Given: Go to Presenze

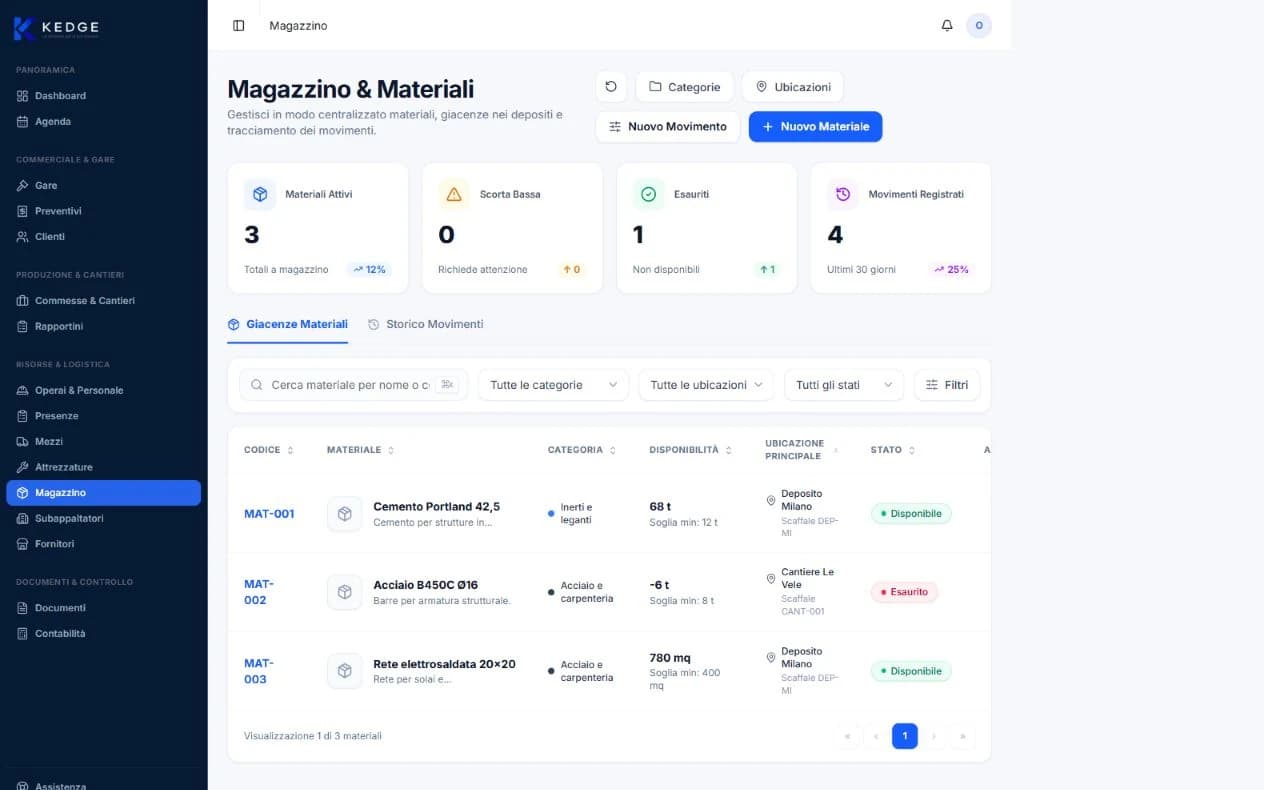Looking at the screenshot, I should [103, 416].
